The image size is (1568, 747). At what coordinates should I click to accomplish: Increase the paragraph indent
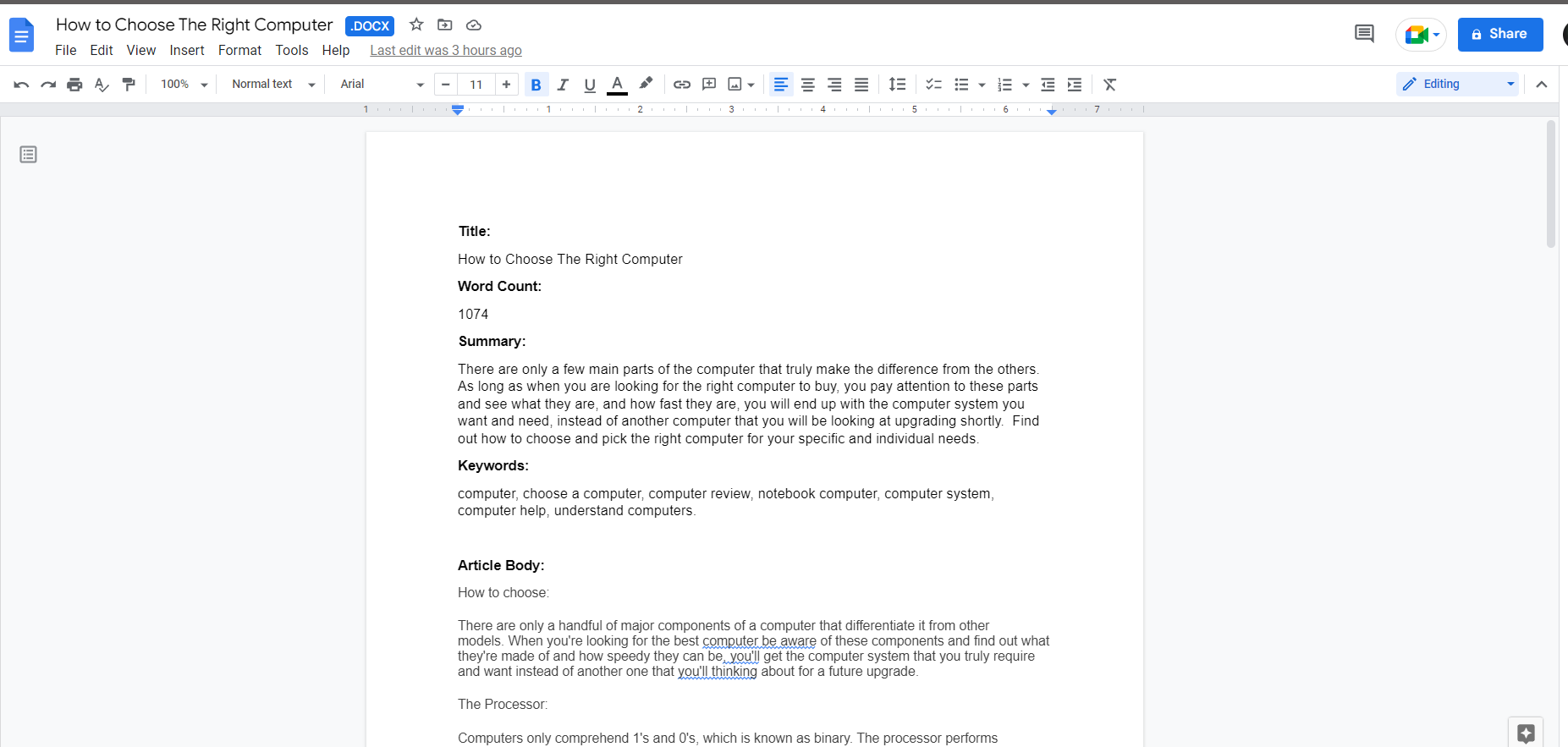point(1075,85)
